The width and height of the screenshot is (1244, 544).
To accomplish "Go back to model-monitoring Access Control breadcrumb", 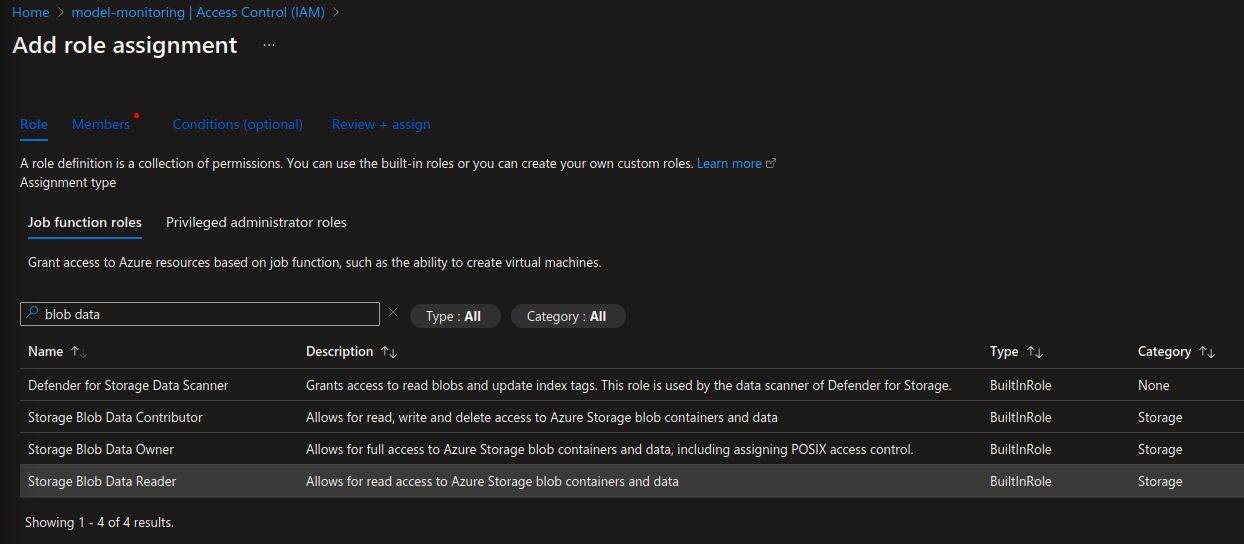I will 198,12.
